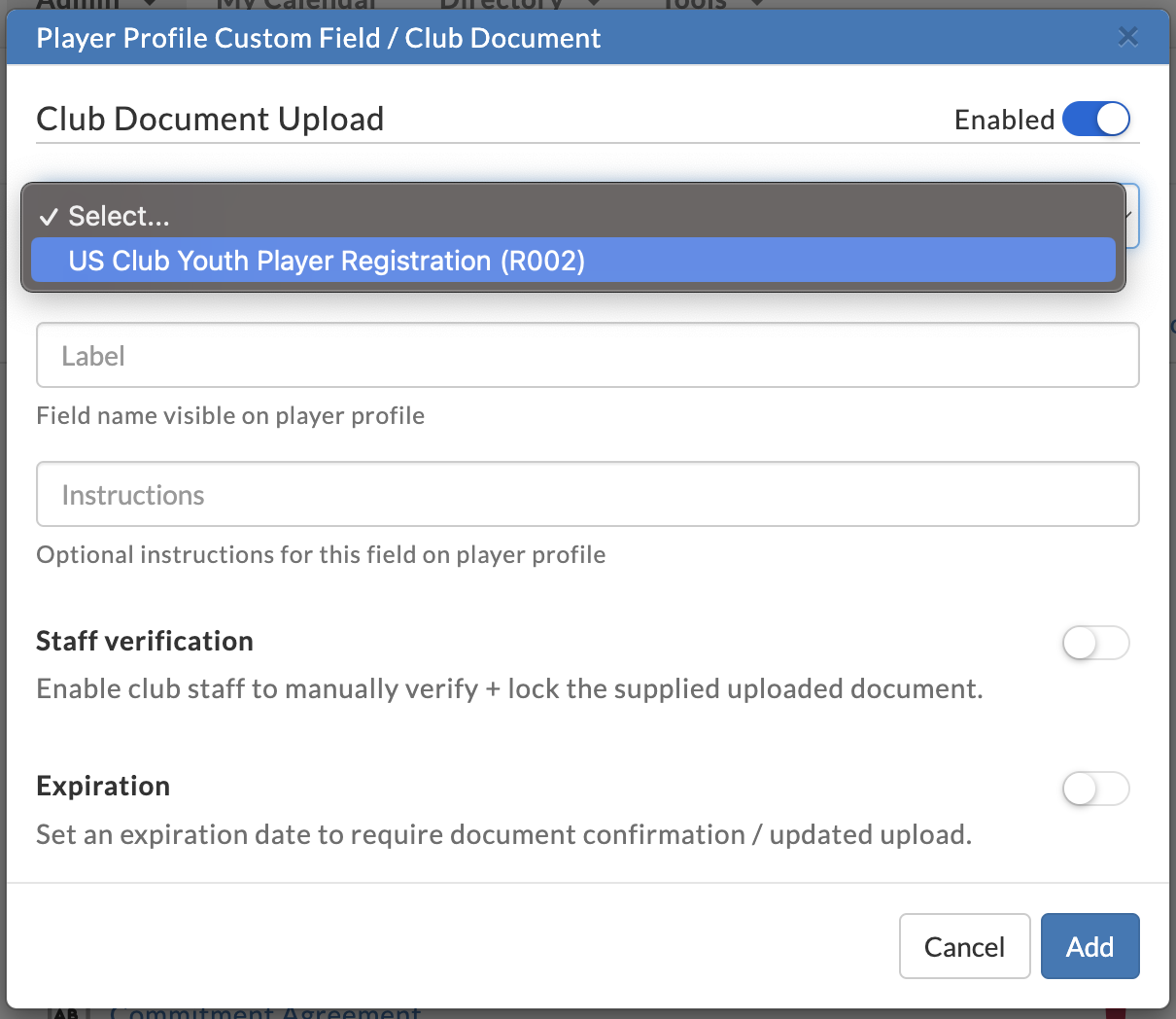Enable the Staff verification toggle
The height and width of the screenshot is (1019, 1176).
tap(1096, 643)
